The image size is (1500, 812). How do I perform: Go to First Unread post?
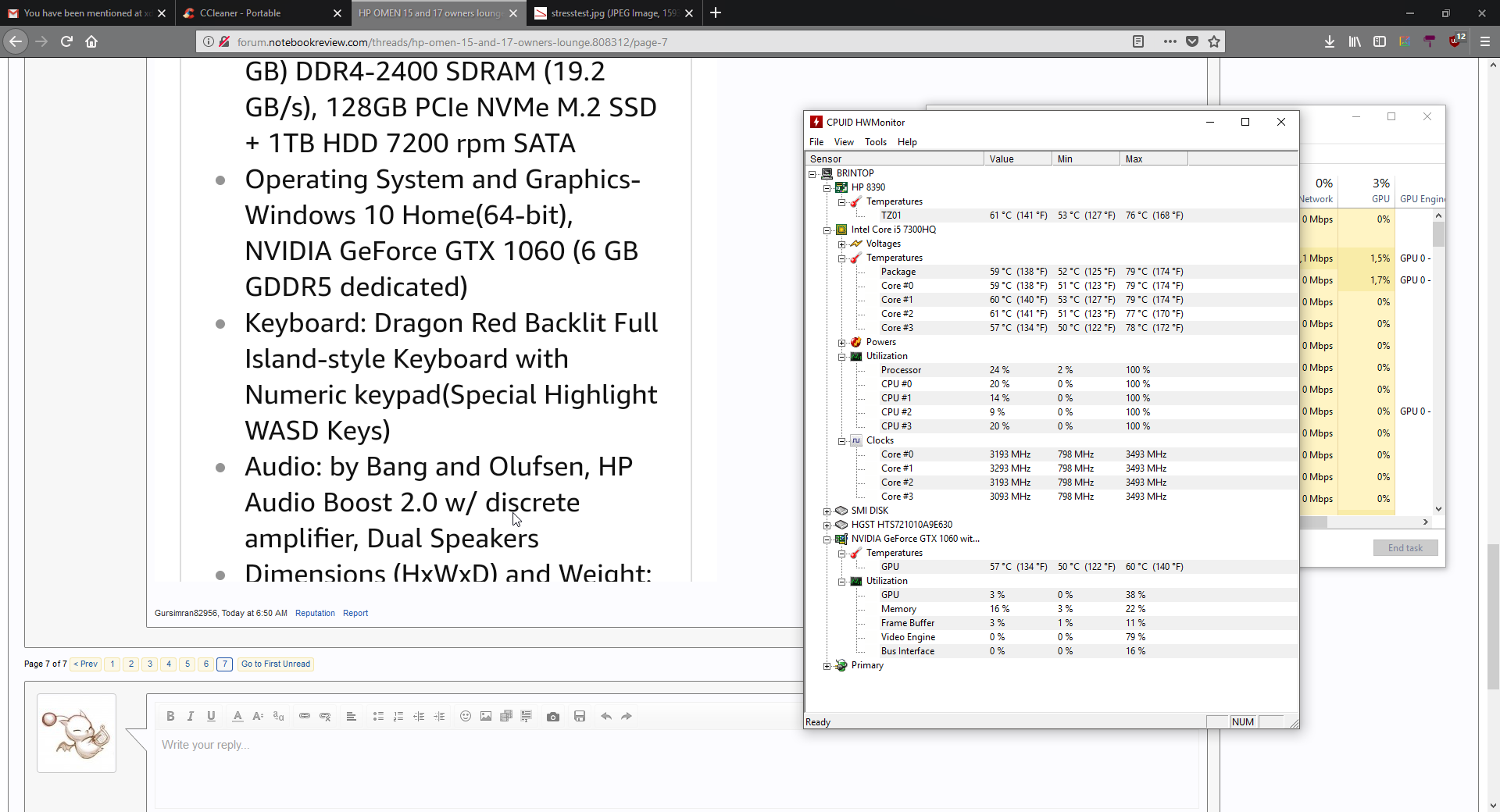point(276,664)
